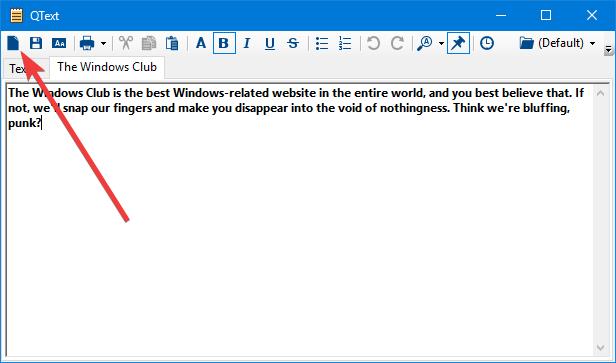616x363 pixels.
Task: Open the (Default) folder selector
Action: click(557, 43)
